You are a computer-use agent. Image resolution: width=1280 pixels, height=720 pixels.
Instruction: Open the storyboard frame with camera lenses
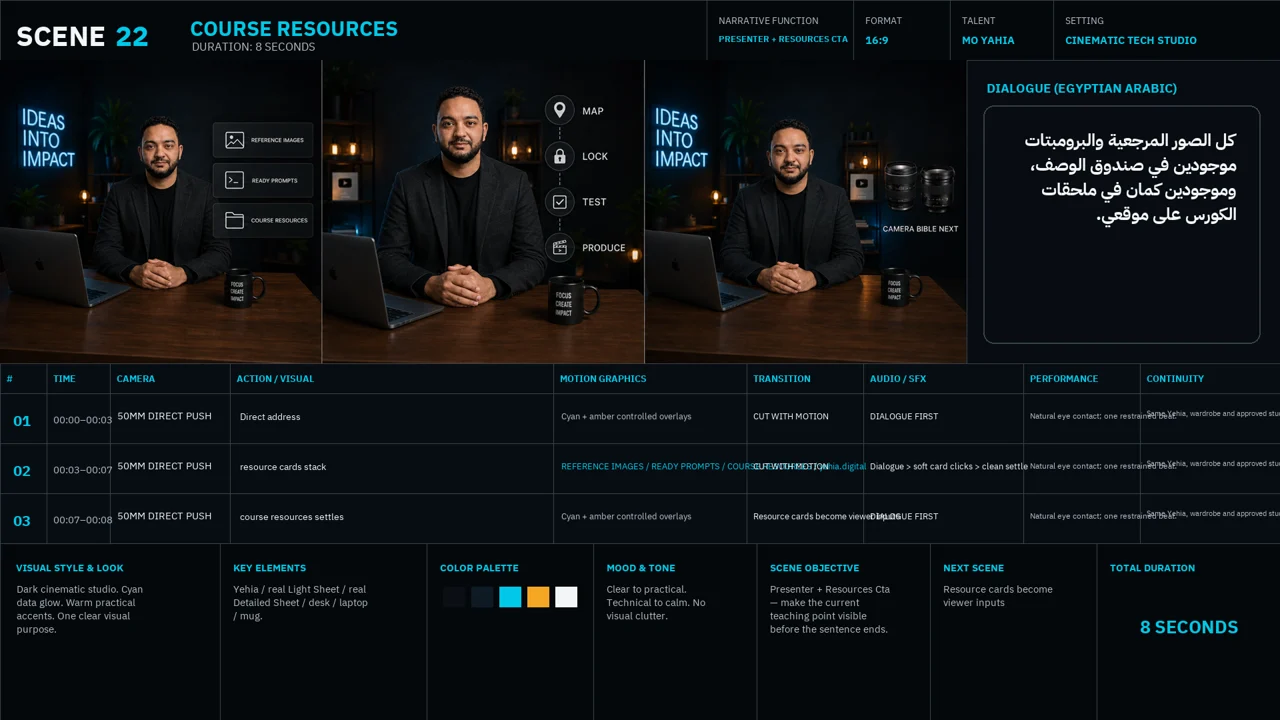click(x=806, y=211)
